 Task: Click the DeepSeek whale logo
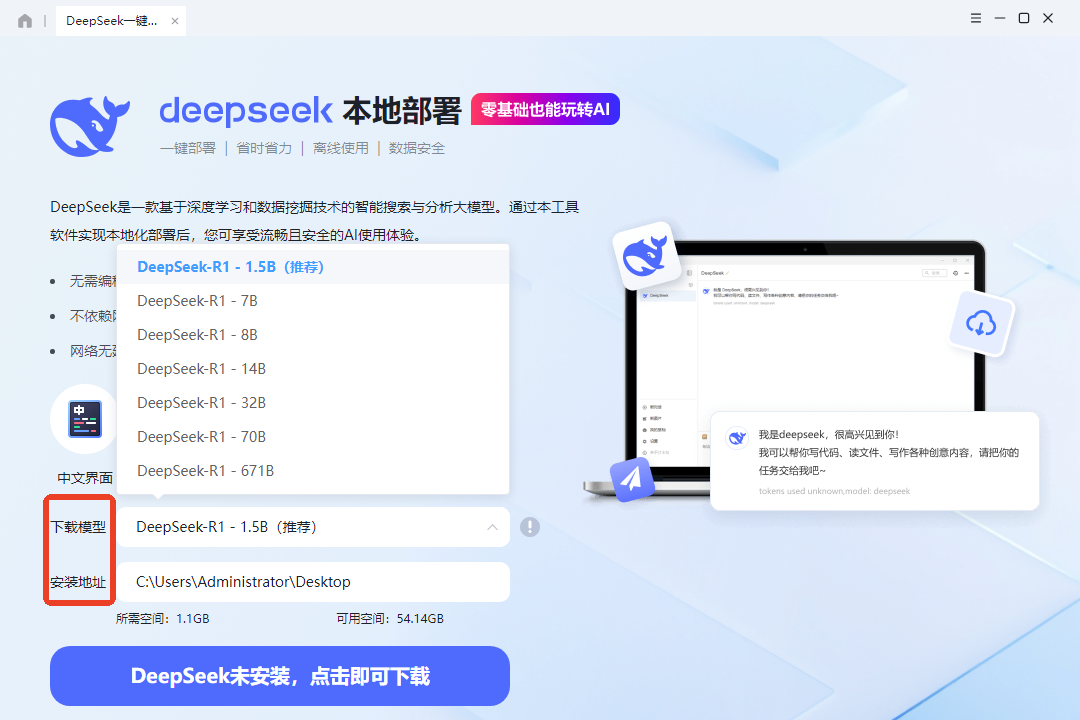(90, 125)
